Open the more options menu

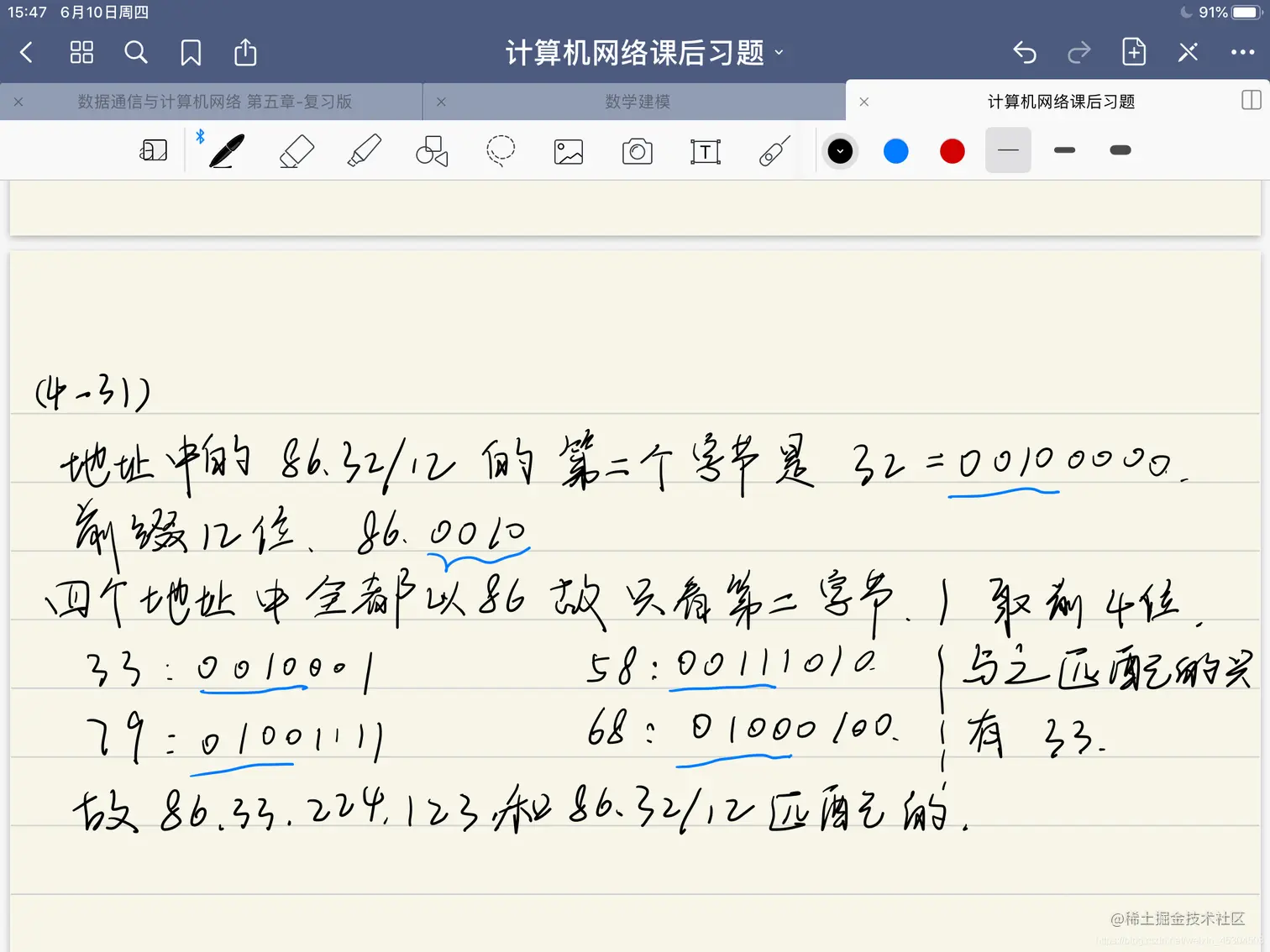1241,52
